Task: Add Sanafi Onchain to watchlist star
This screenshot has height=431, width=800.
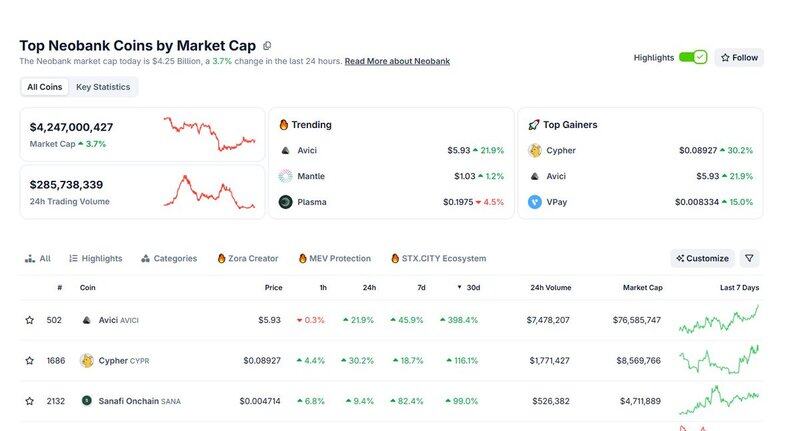Action: [30, 401]
